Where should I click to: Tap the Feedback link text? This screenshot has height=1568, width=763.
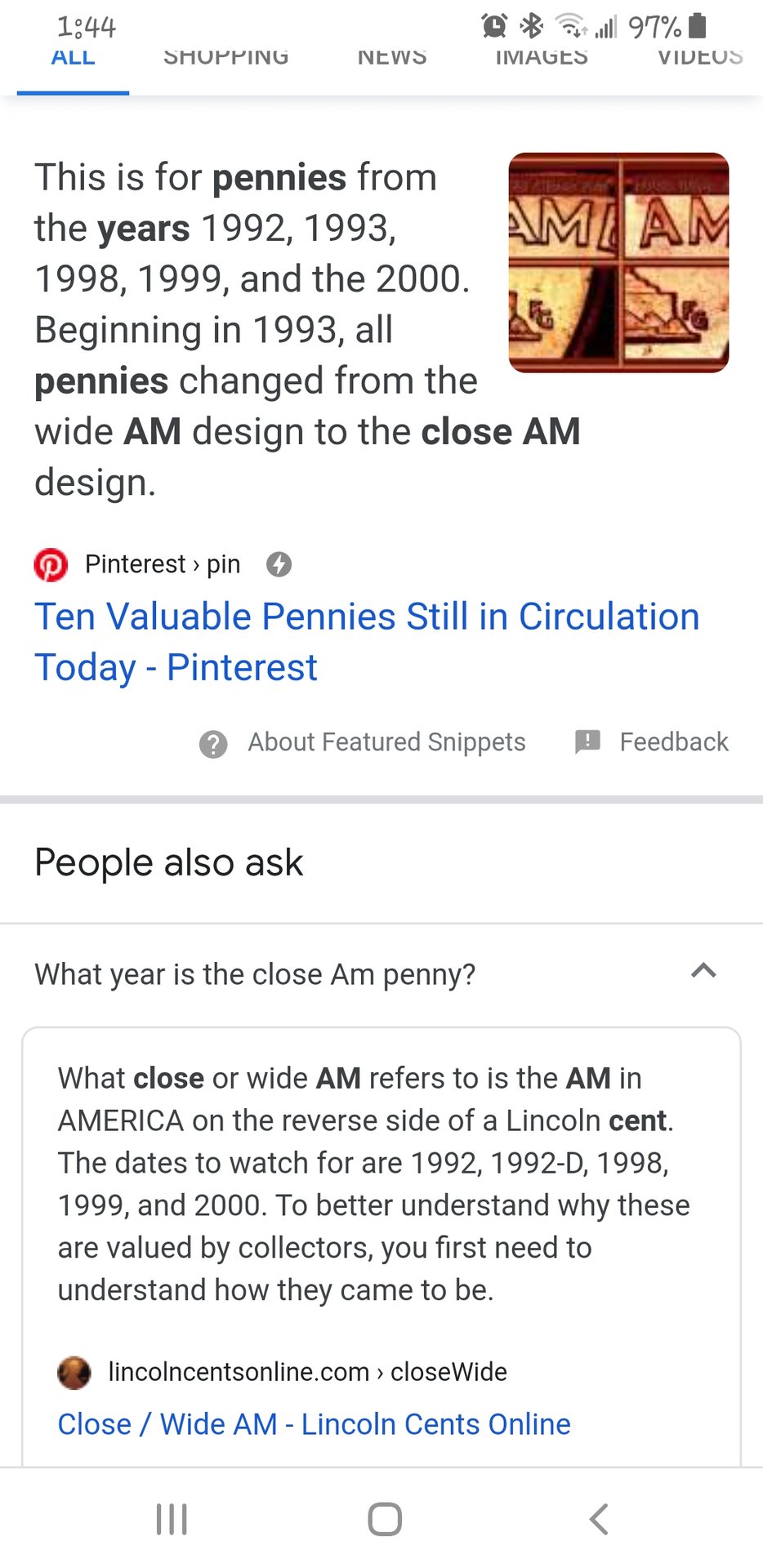673,742
